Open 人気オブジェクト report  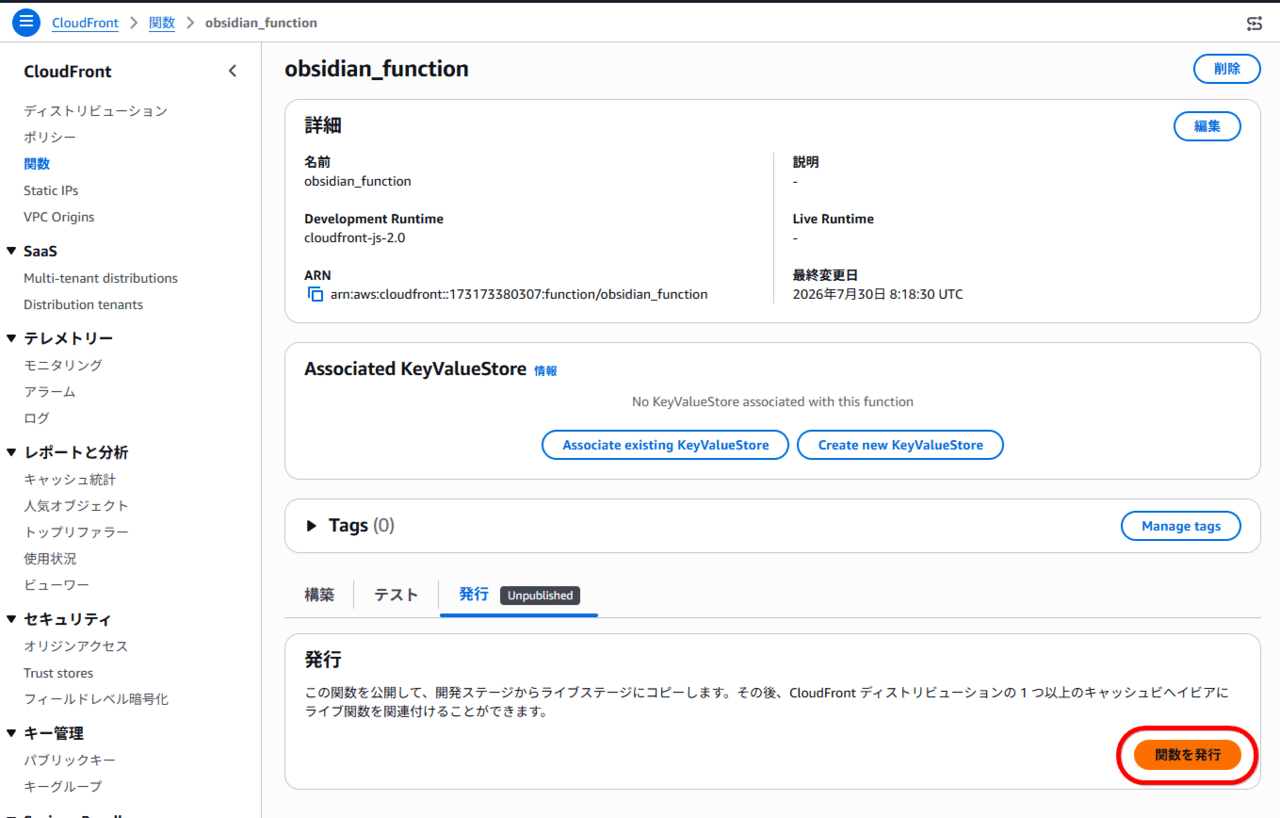click(x=76, y=506)
